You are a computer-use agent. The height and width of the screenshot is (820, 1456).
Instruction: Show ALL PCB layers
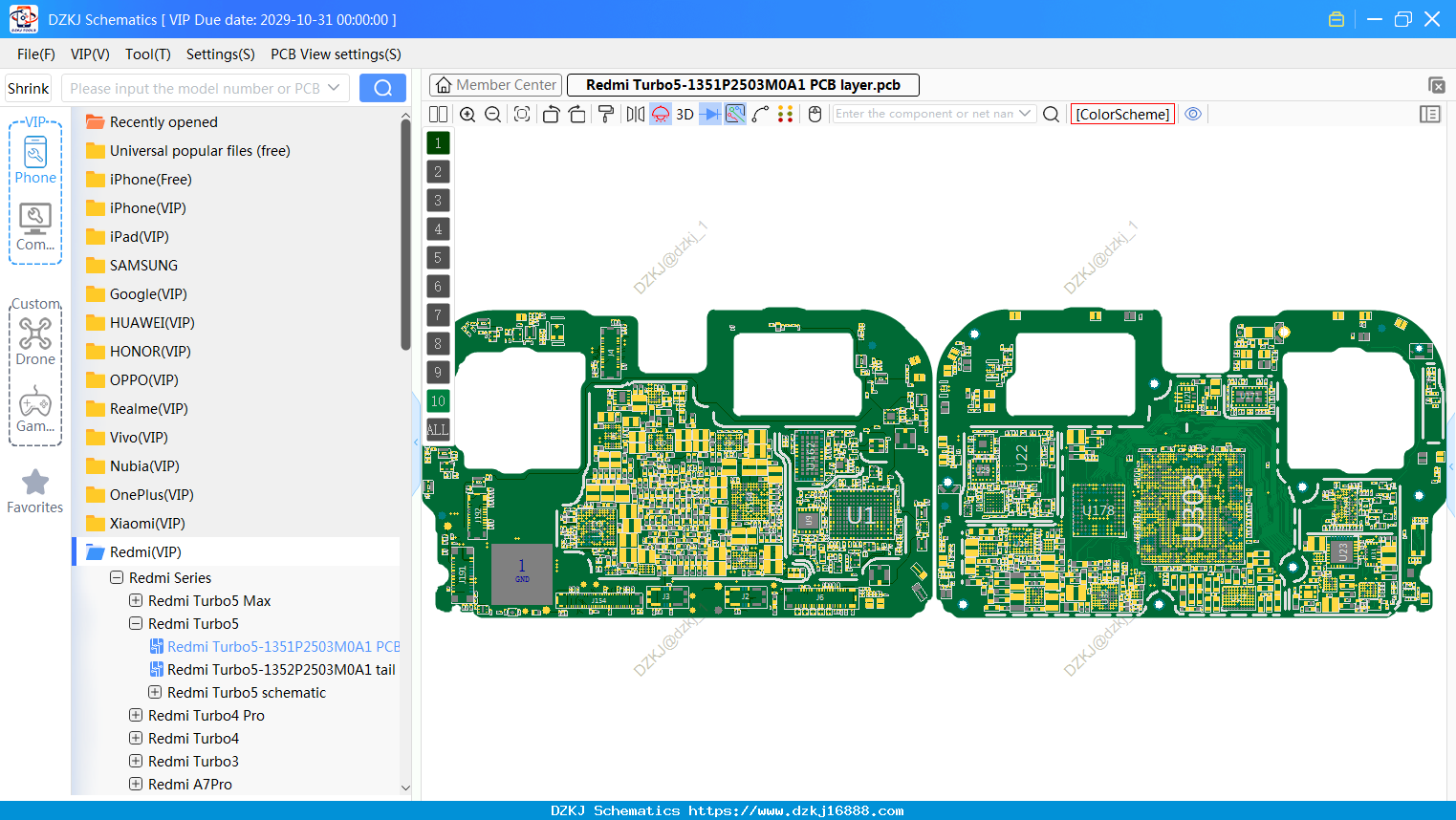438,430
